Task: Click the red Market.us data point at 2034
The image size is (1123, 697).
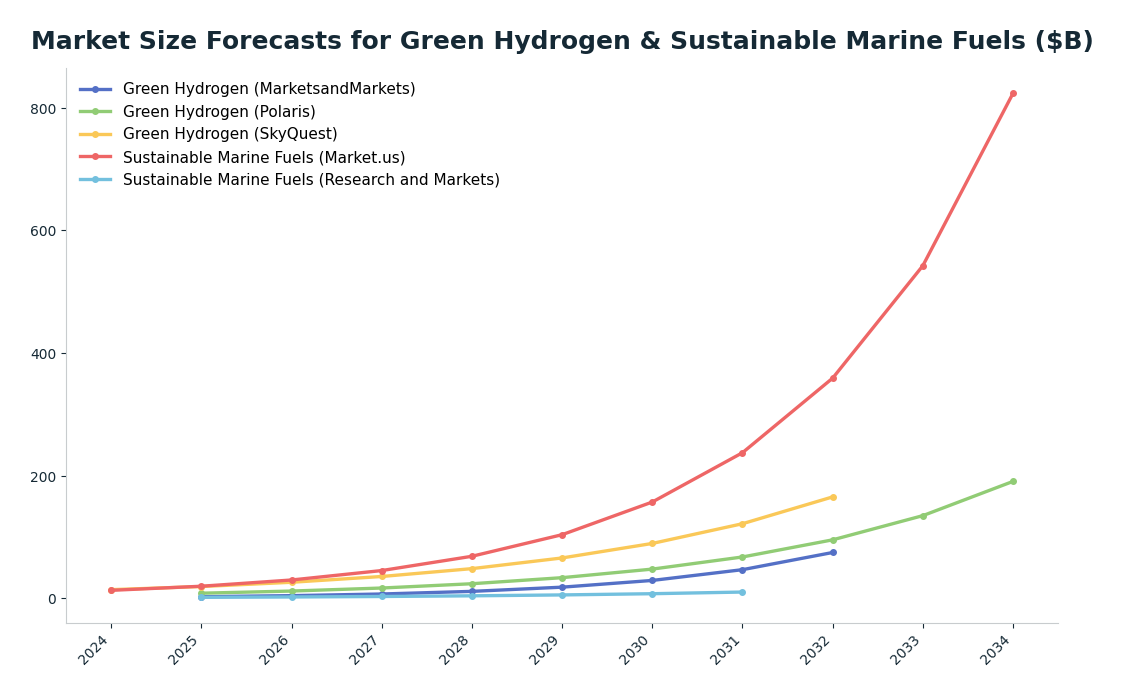Action: pos(1013,94)
